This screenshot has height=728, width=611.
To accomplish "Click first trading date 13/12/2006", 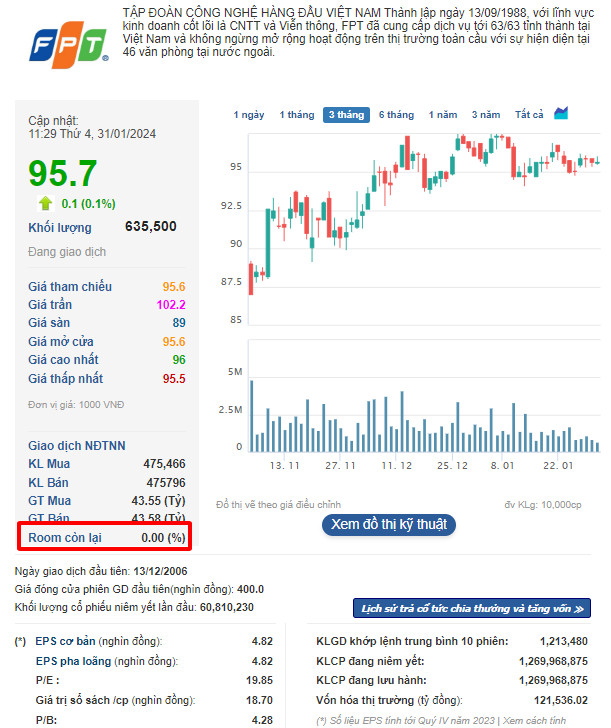I will coord(160,571).
